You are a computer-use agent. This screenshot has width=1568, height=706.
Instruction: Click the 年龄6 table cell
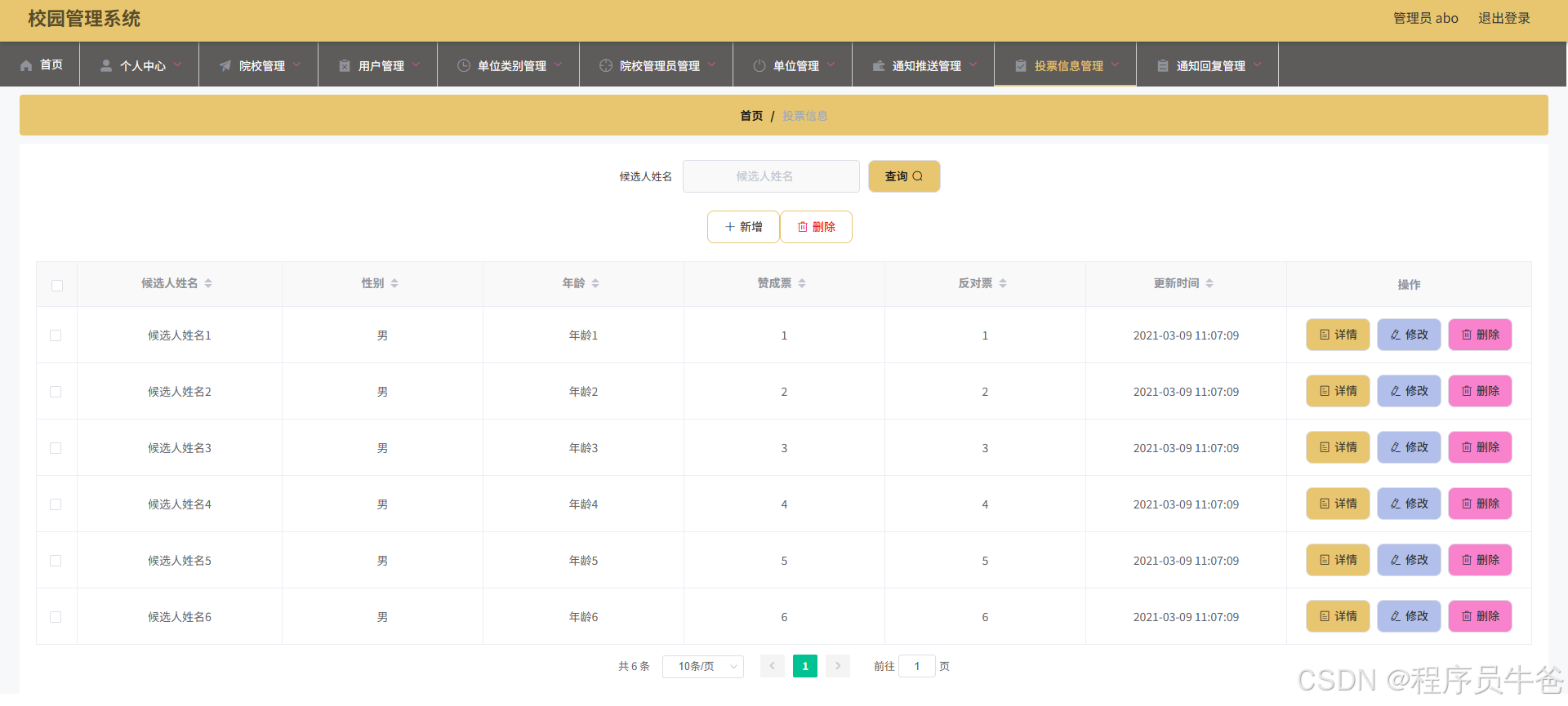click(583, 617)
